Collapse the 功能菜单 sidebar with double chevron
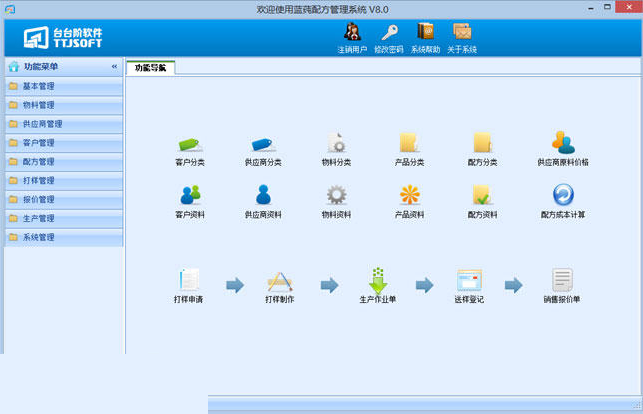This screenshot has width=643, height=414. pos(114,66)
